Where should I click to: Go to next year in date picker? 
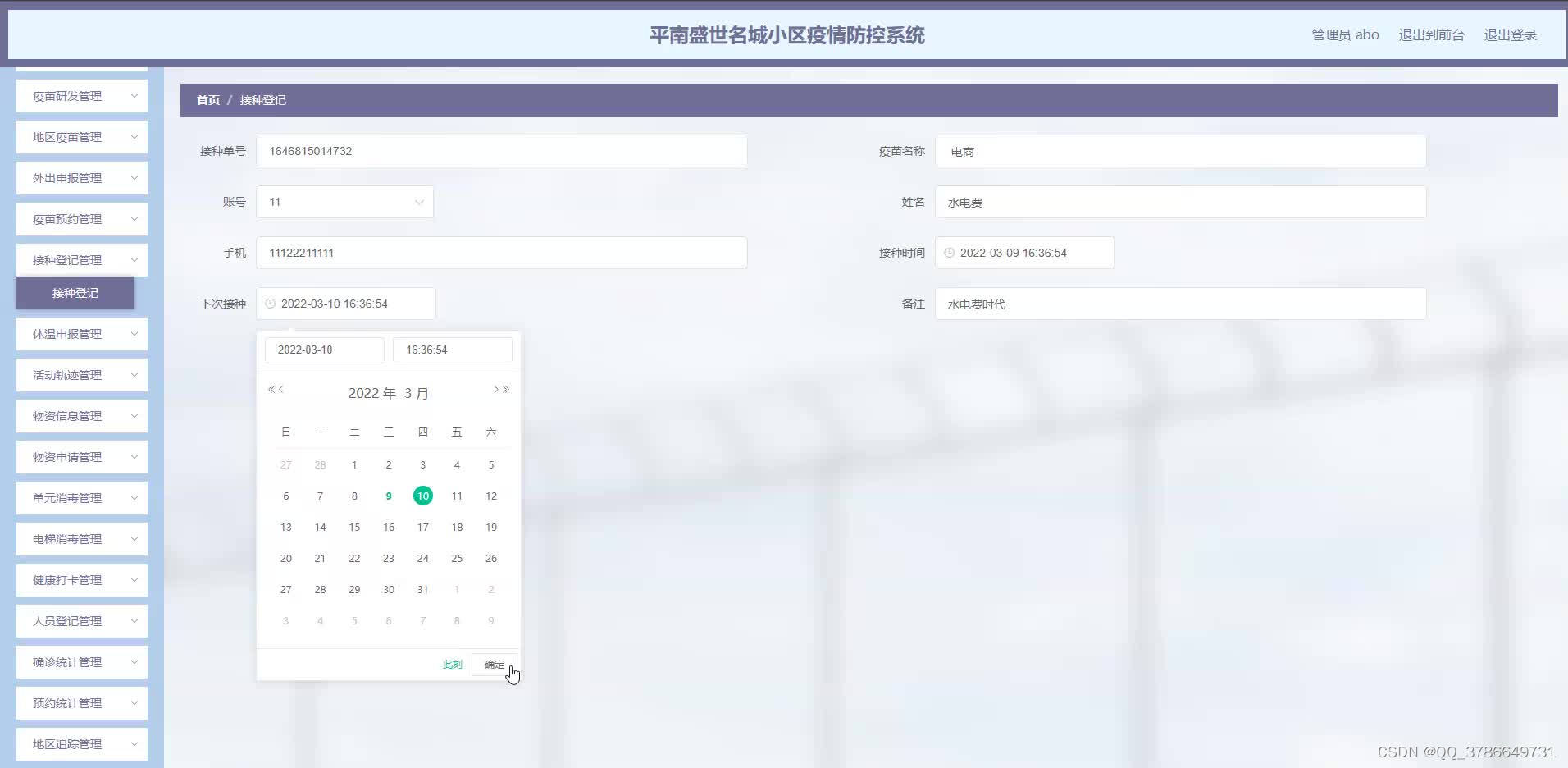click(506, 390)
